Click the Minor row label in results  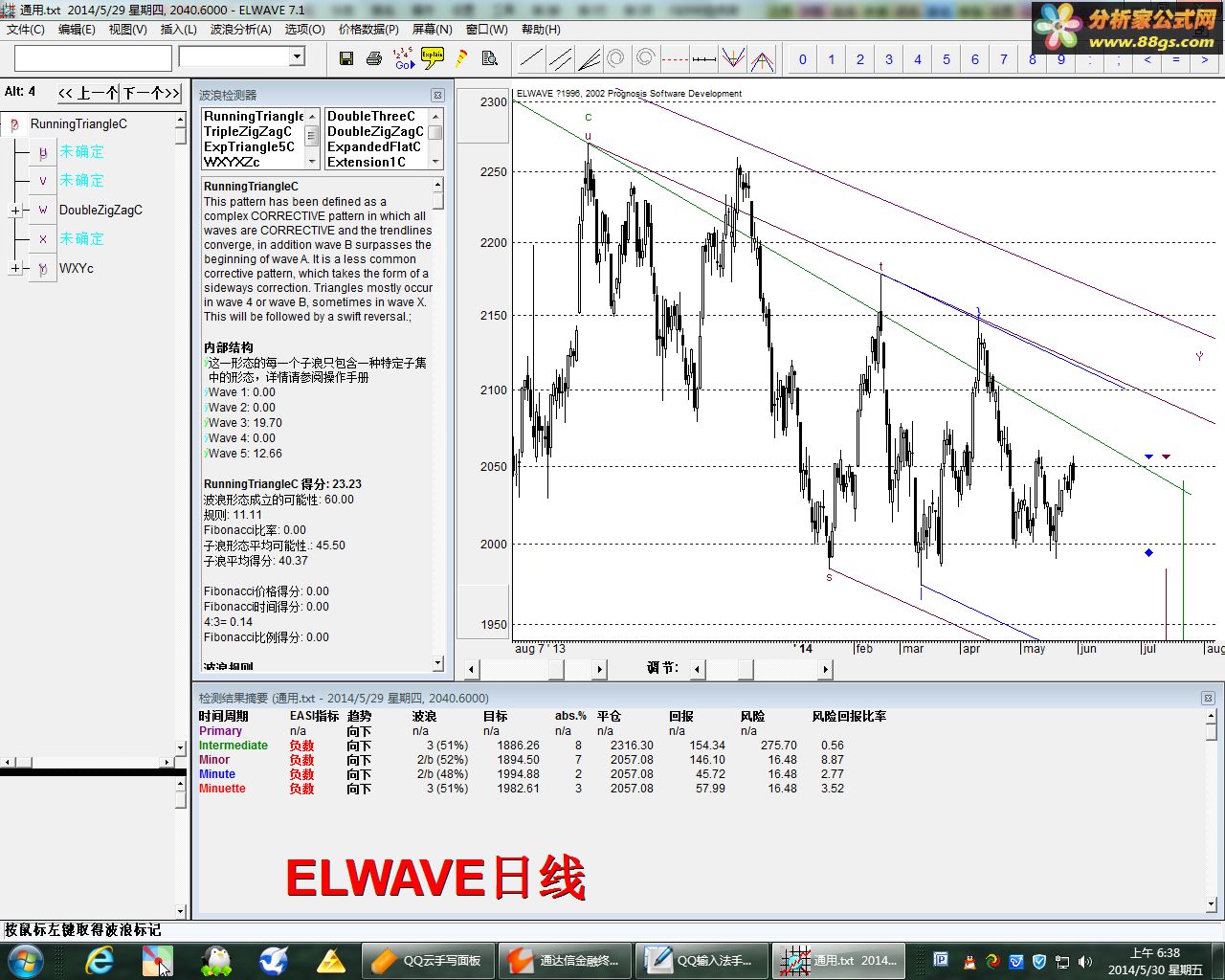coord(214,760)
